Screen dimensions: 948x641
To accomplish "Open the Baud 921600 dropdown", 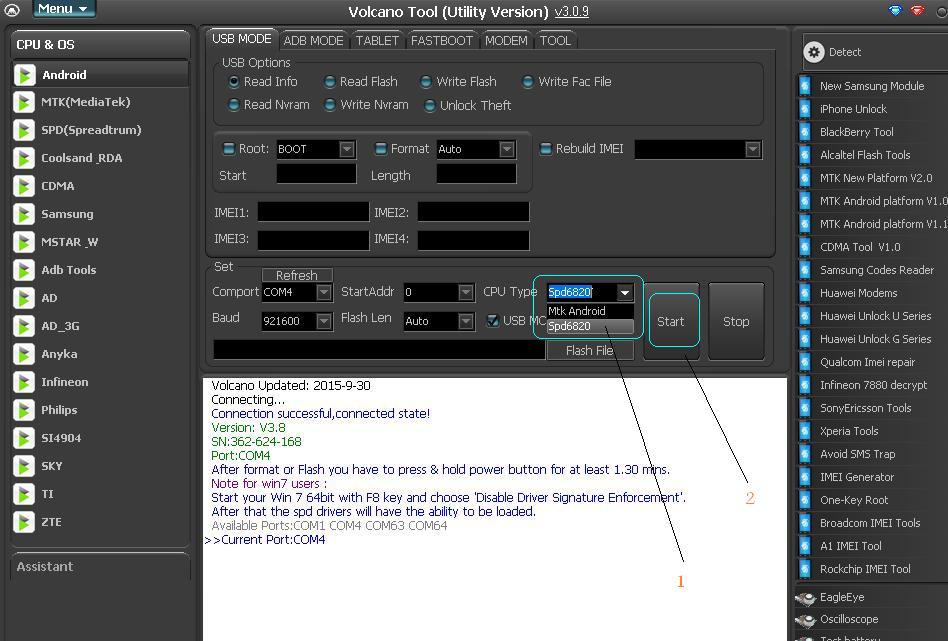I will click(324, 321).
